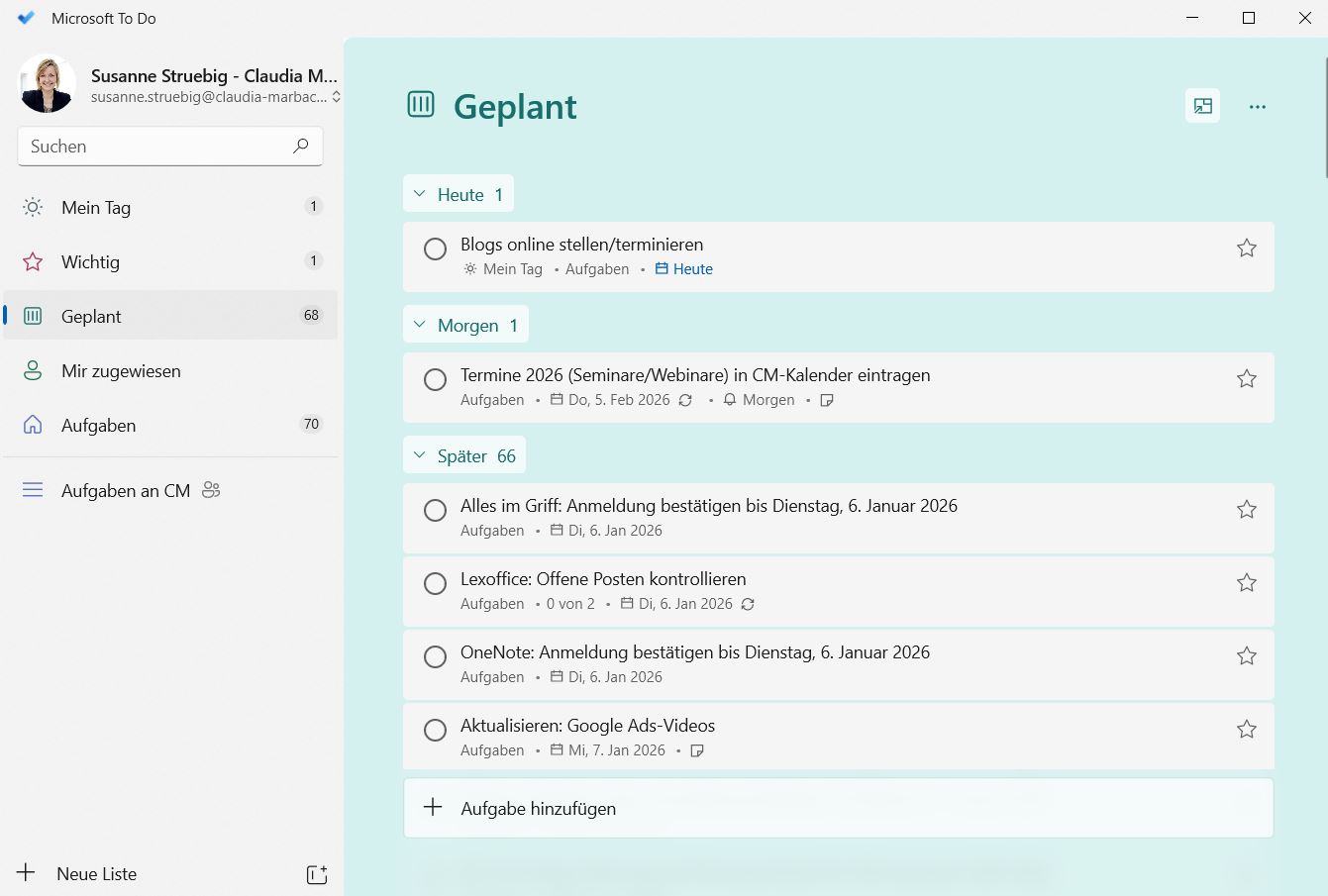Collapse the 'Morgen' group
The height and width of the screenshot is (896, 1328).
465,325
